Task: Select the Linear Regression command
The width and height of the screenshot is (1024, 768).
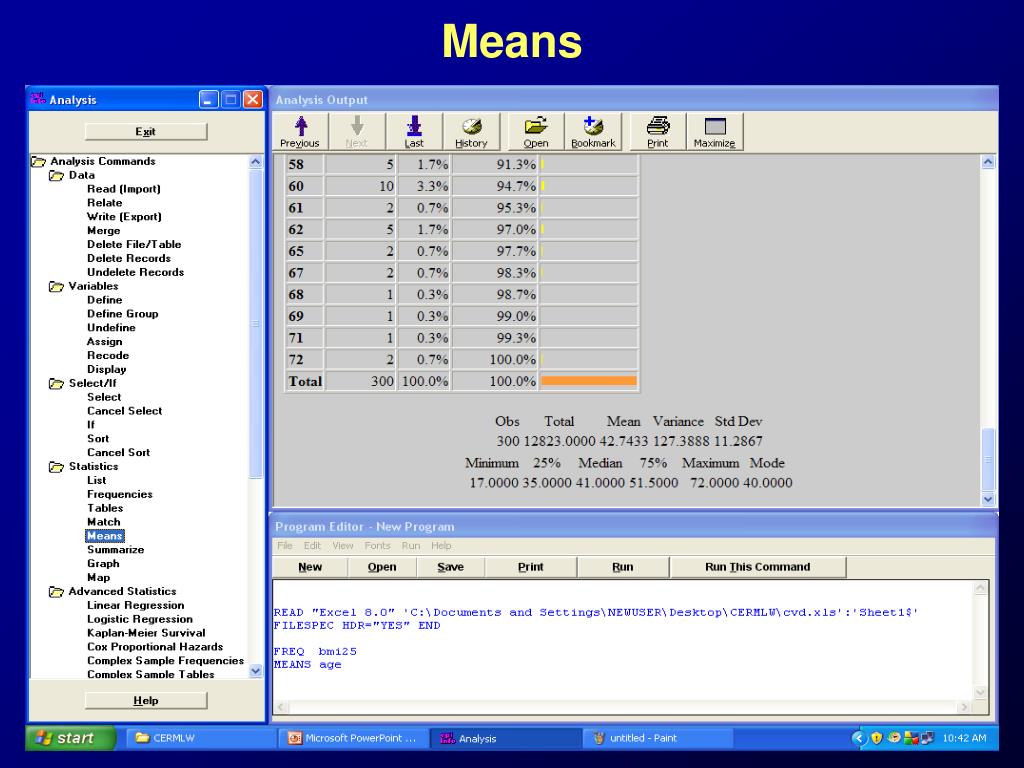Action: click(136, 605)
